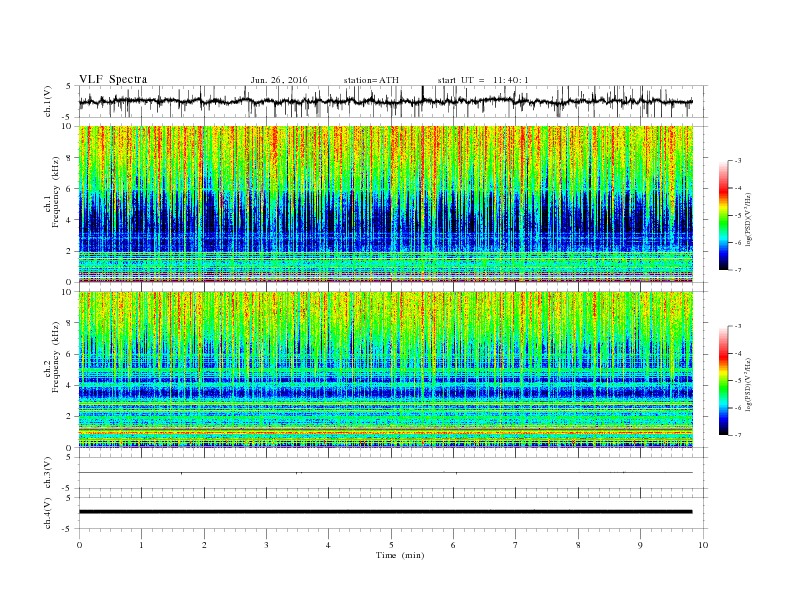Click the "-5" label on ch.1 color bar
792x612 pixels.
click(738, 216)
